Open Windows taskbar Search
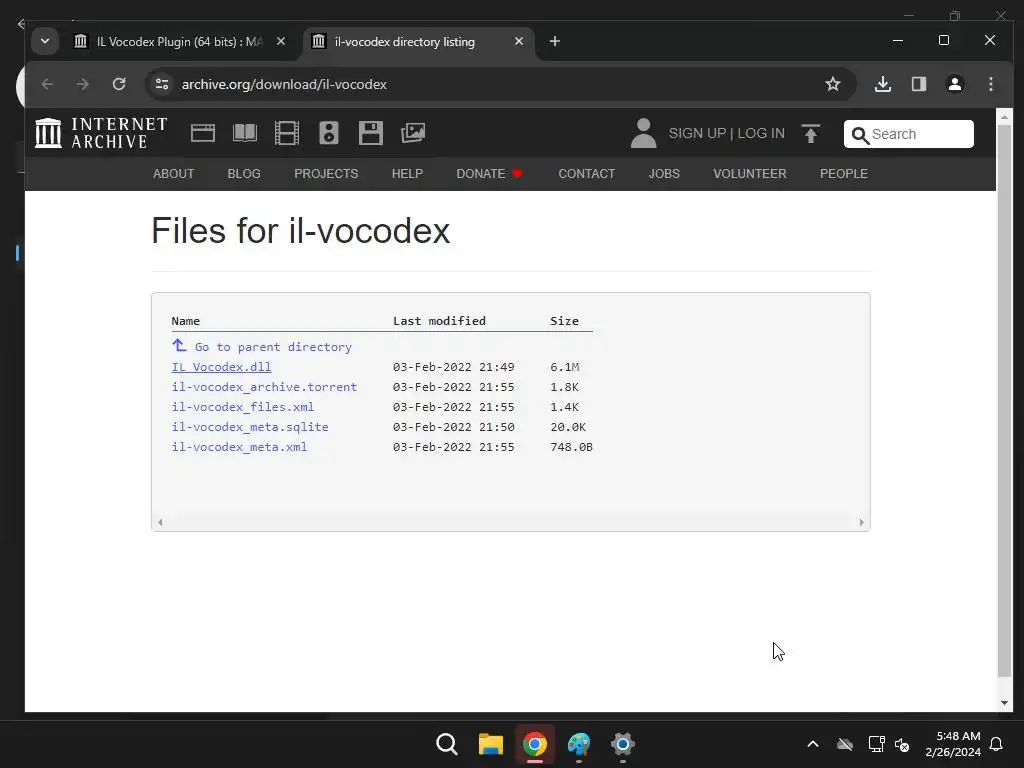This screenshot has width=1024, height=768. [x=447, y=744]
